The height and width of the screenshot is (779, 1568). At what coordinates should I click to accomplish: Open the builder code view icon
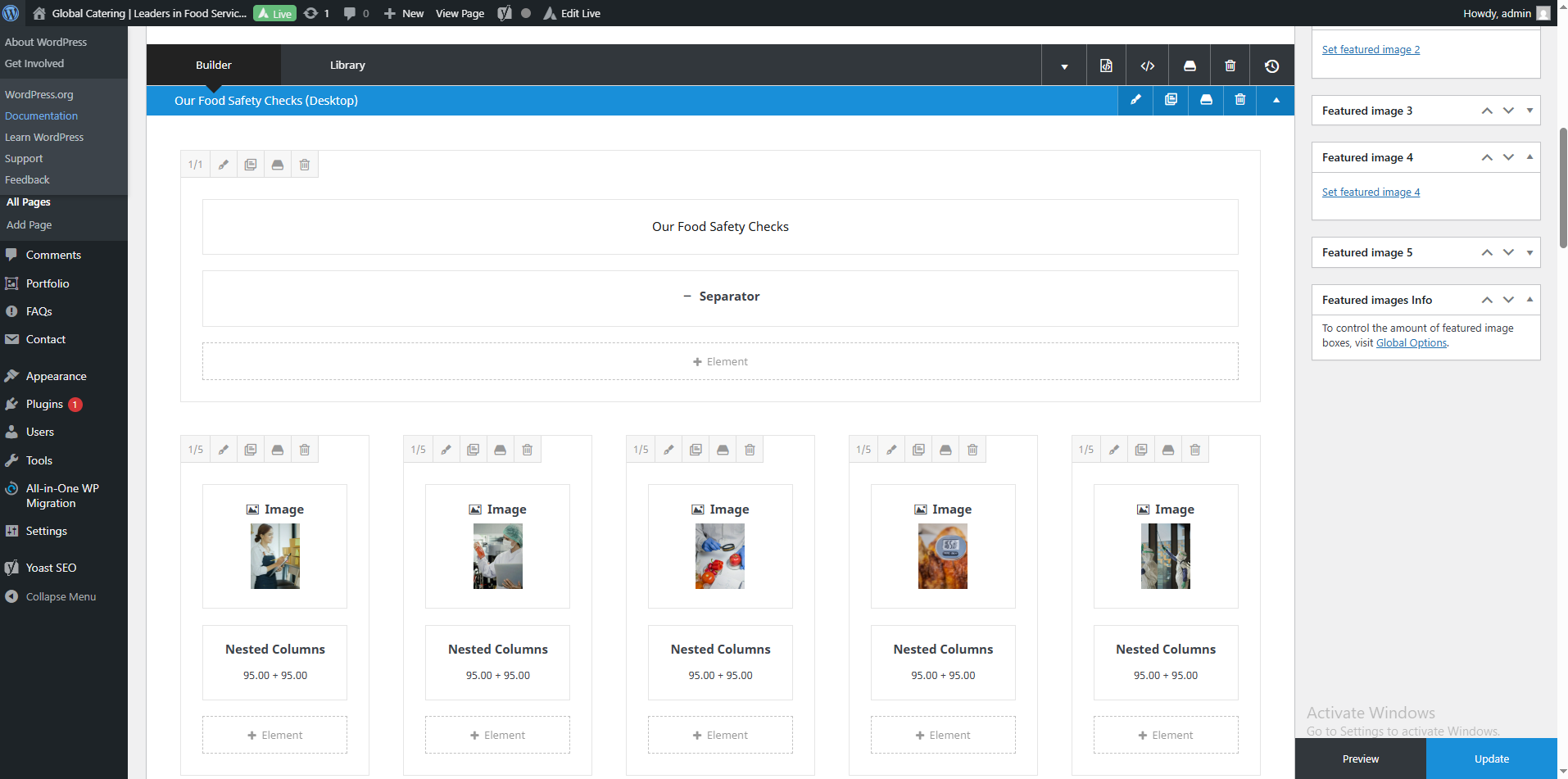click(1147, 66)
